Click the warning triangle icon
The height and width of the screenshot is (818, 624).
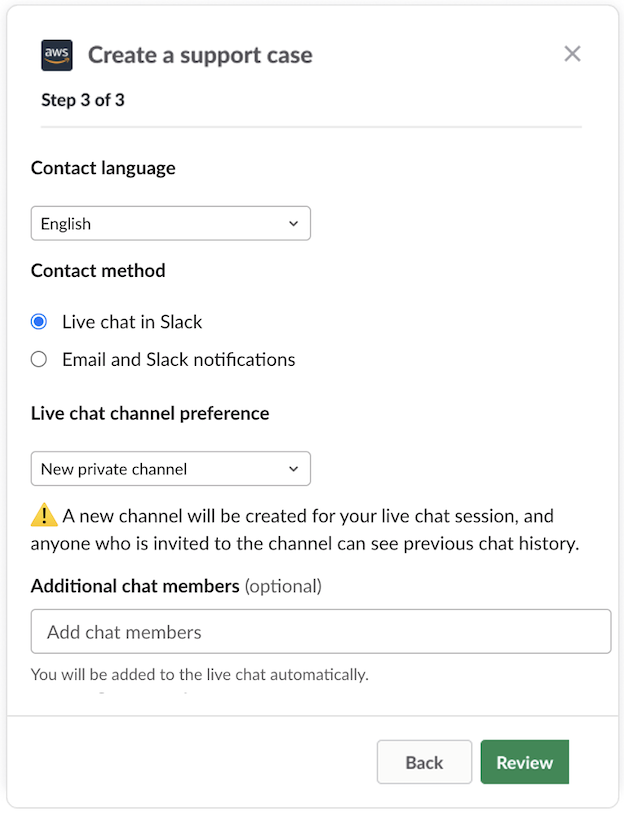click(42, 516)
